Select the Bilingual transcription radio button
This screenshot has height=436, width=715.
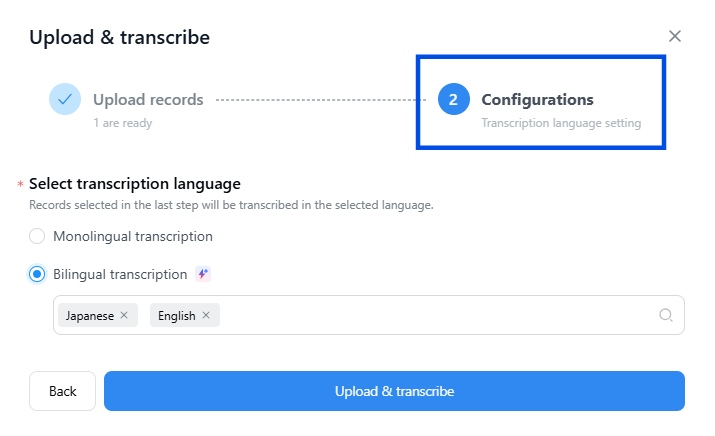[37, 274]
